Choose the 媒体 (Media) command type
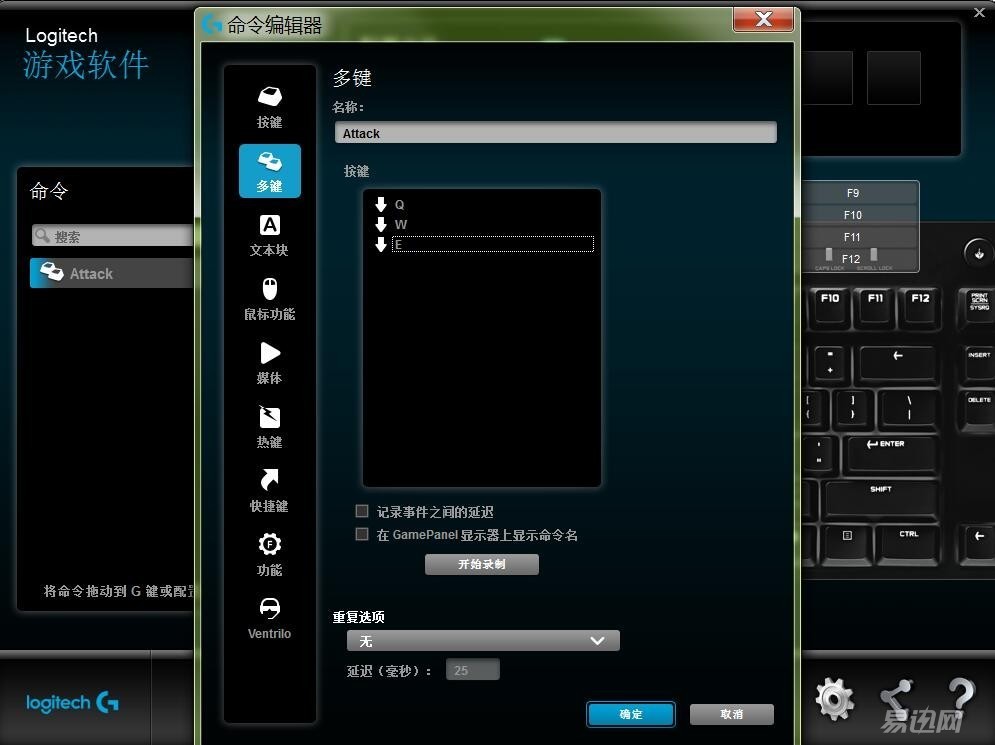 pyautogui.click(x=268, y=362)
